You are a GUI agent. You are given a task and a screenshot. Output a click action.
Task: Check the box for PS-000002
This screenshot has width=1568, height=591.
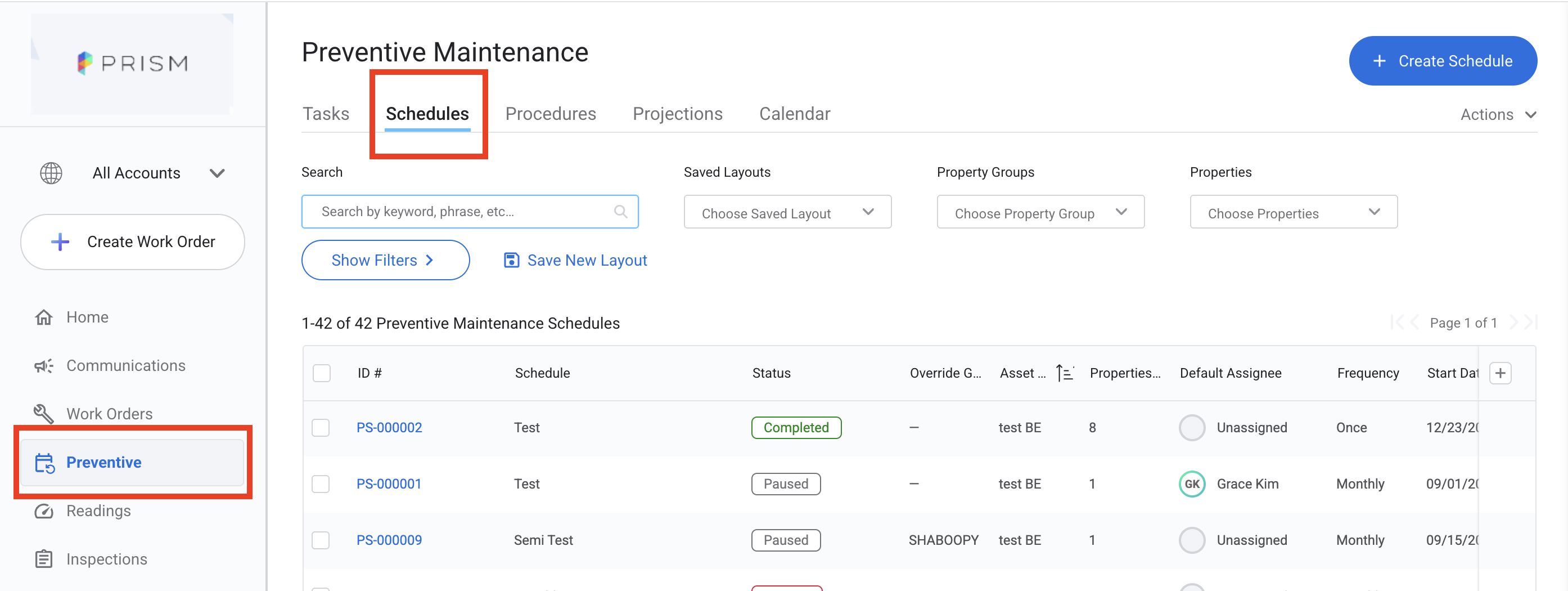click(320, 428)
